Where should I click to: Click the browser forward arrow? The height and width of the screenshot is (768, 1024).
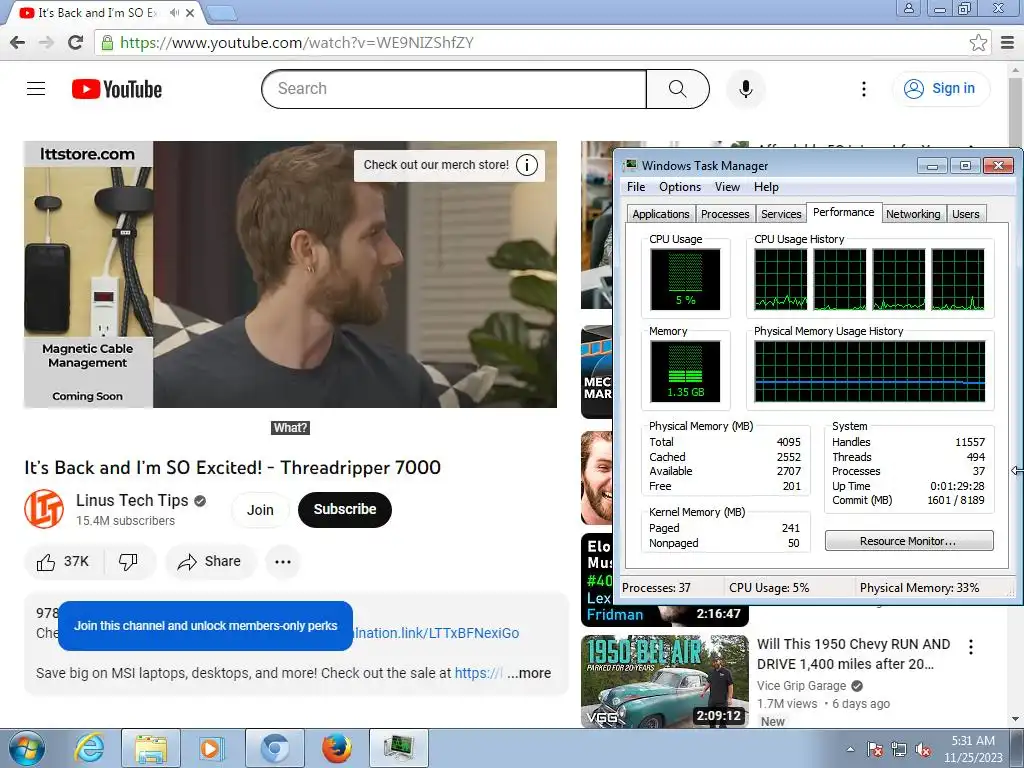tap(46, 42)
